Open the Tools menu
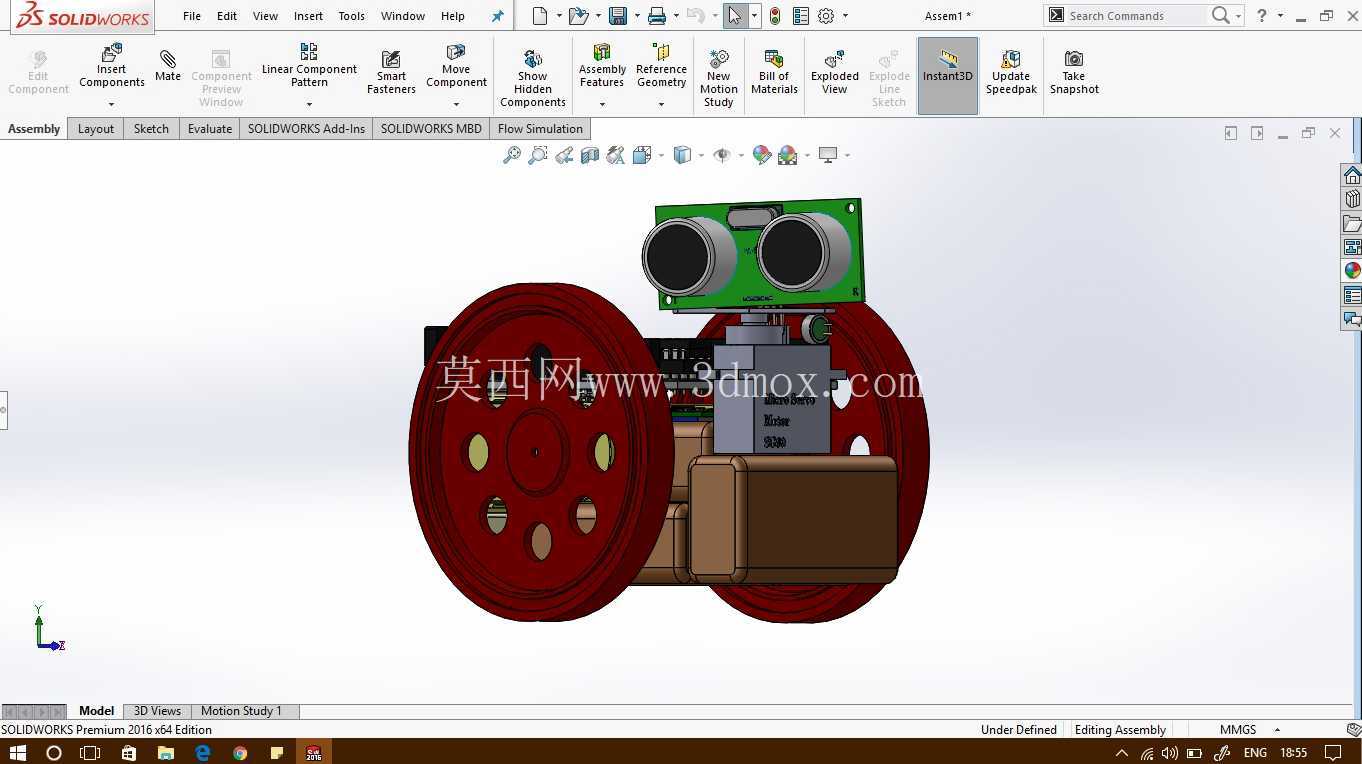 [x=351, y=16]
